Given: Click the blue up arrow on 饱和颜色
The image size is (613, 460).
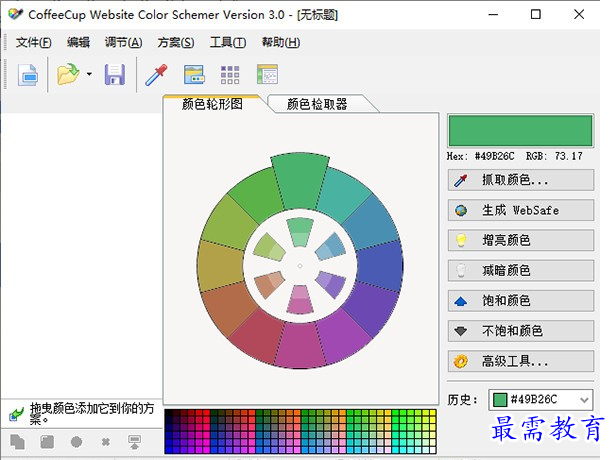Looking at the screenshot, I should (x=461, y=301).
